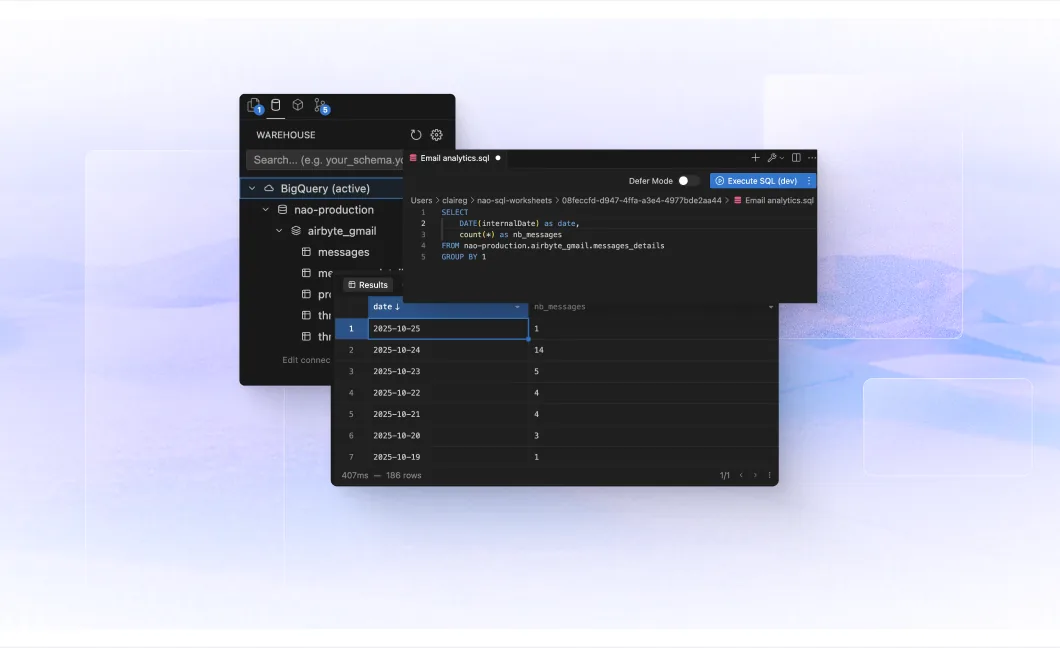Click the Users breadcrumb segment
Viewport: 1060px width, 648px height.
[x=421, y=201]
